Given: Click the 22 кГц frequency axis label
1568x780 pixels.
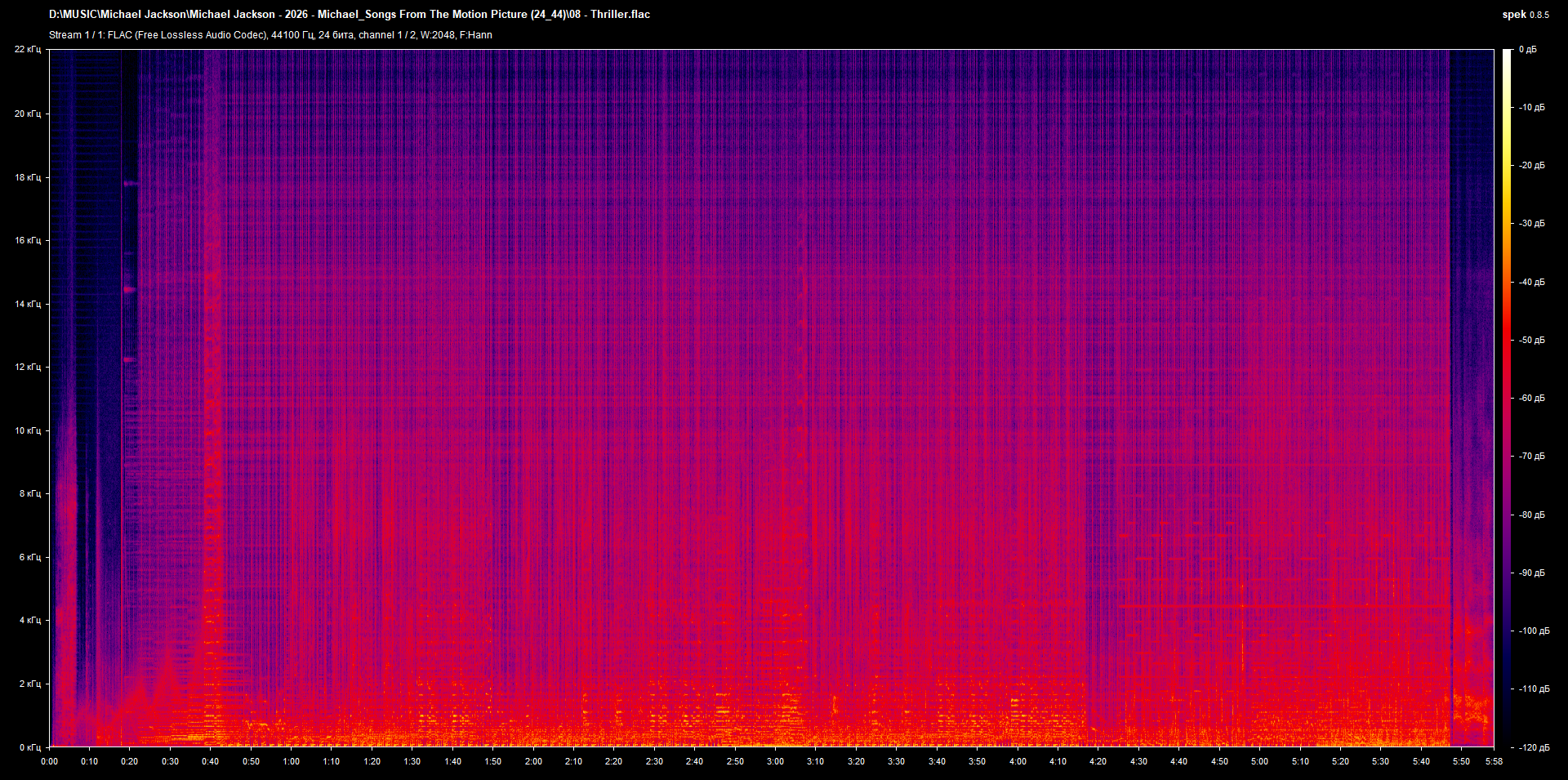Looking at the screenshot, I should (x=28, y=50).
